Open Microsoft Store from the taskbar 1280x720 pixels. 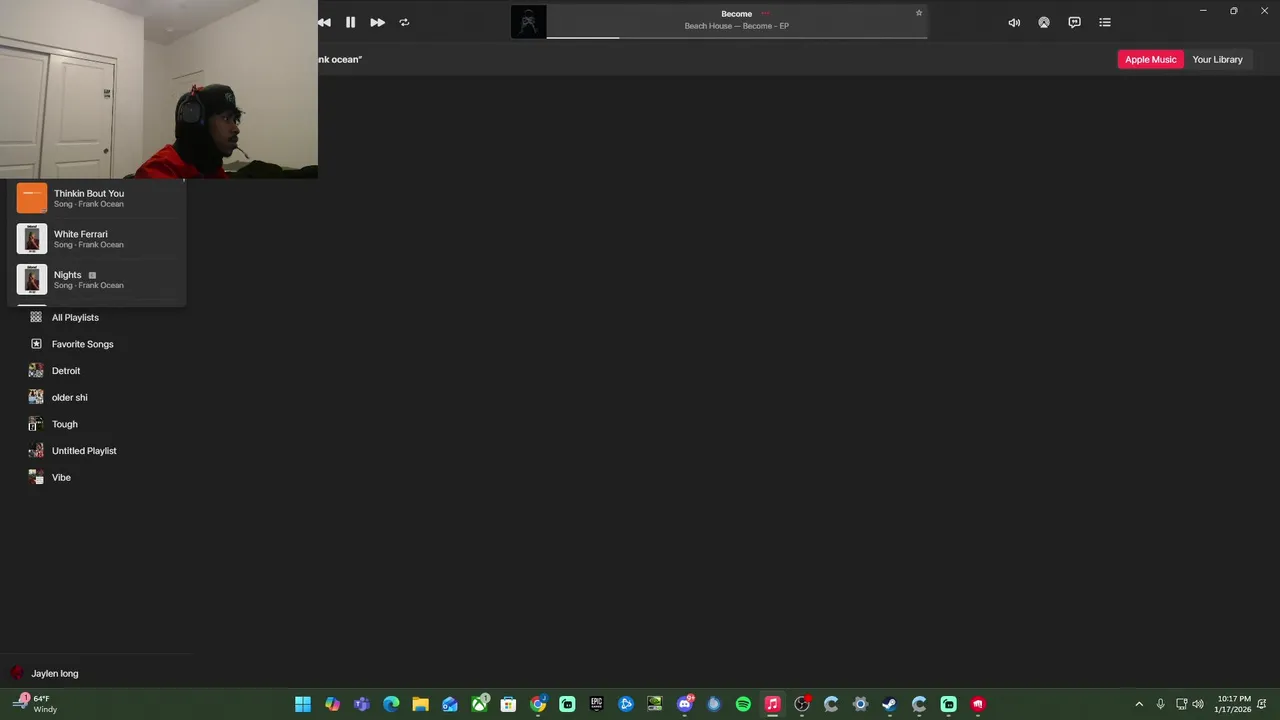pos(508,704)
